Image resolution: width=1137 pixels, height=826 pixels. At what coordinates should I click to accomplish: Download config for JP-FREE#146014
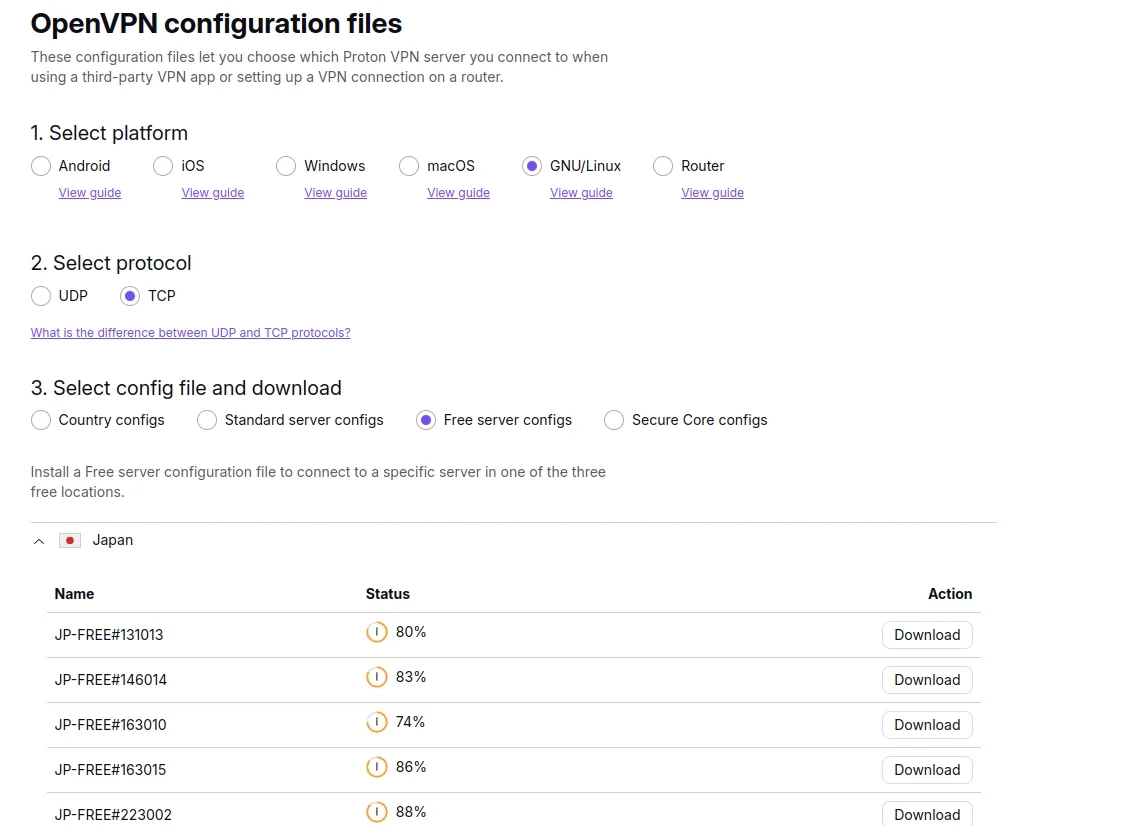[x=927, y=680]
